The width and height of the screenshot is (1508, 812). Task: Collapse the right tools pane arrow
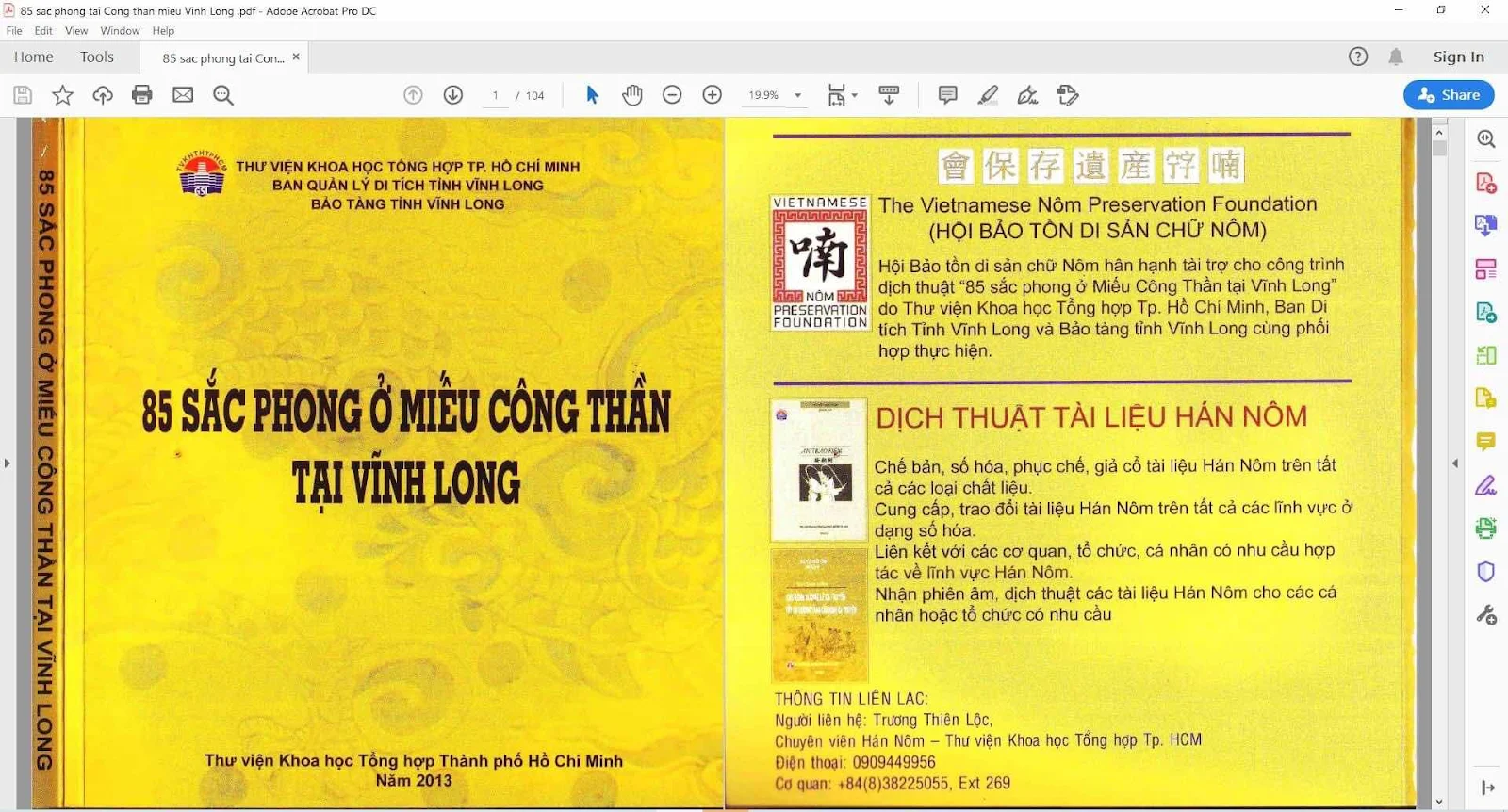1487,788
